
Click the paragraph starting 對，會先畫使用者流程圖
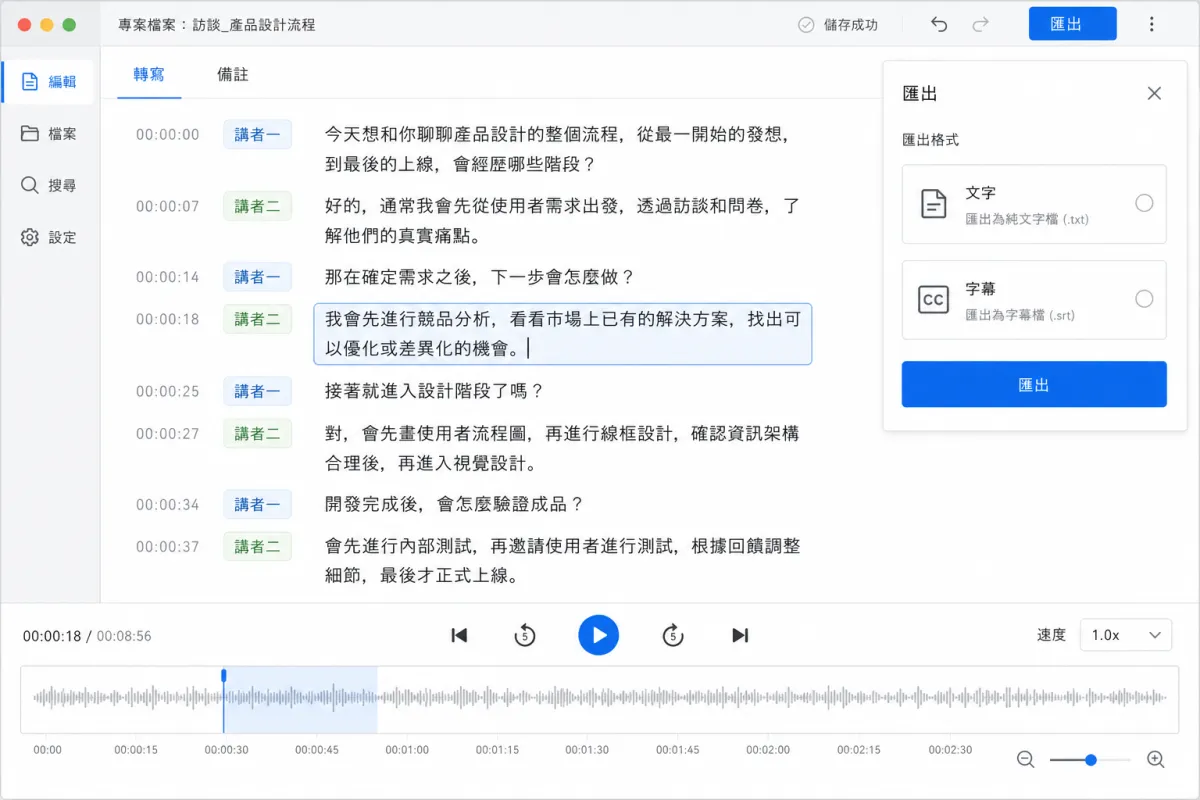point(562,448)
